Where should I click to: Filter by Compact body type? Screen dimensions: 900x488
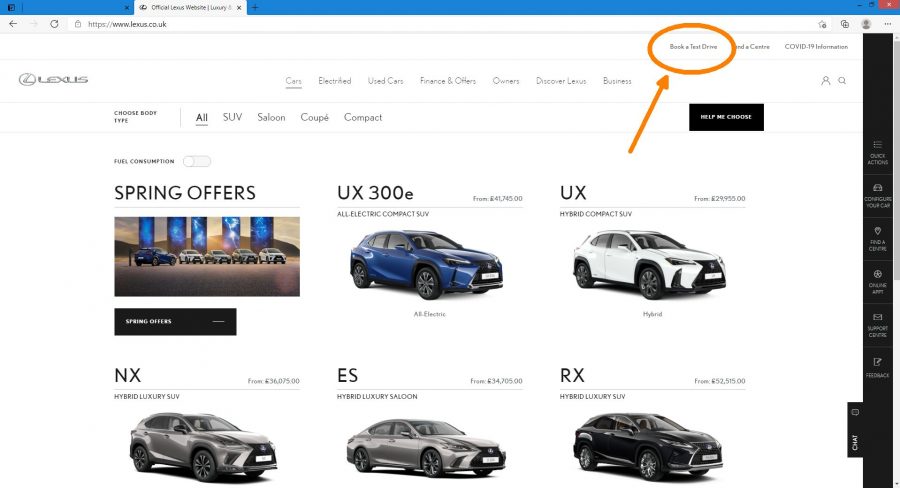click(x=363, y=117)
